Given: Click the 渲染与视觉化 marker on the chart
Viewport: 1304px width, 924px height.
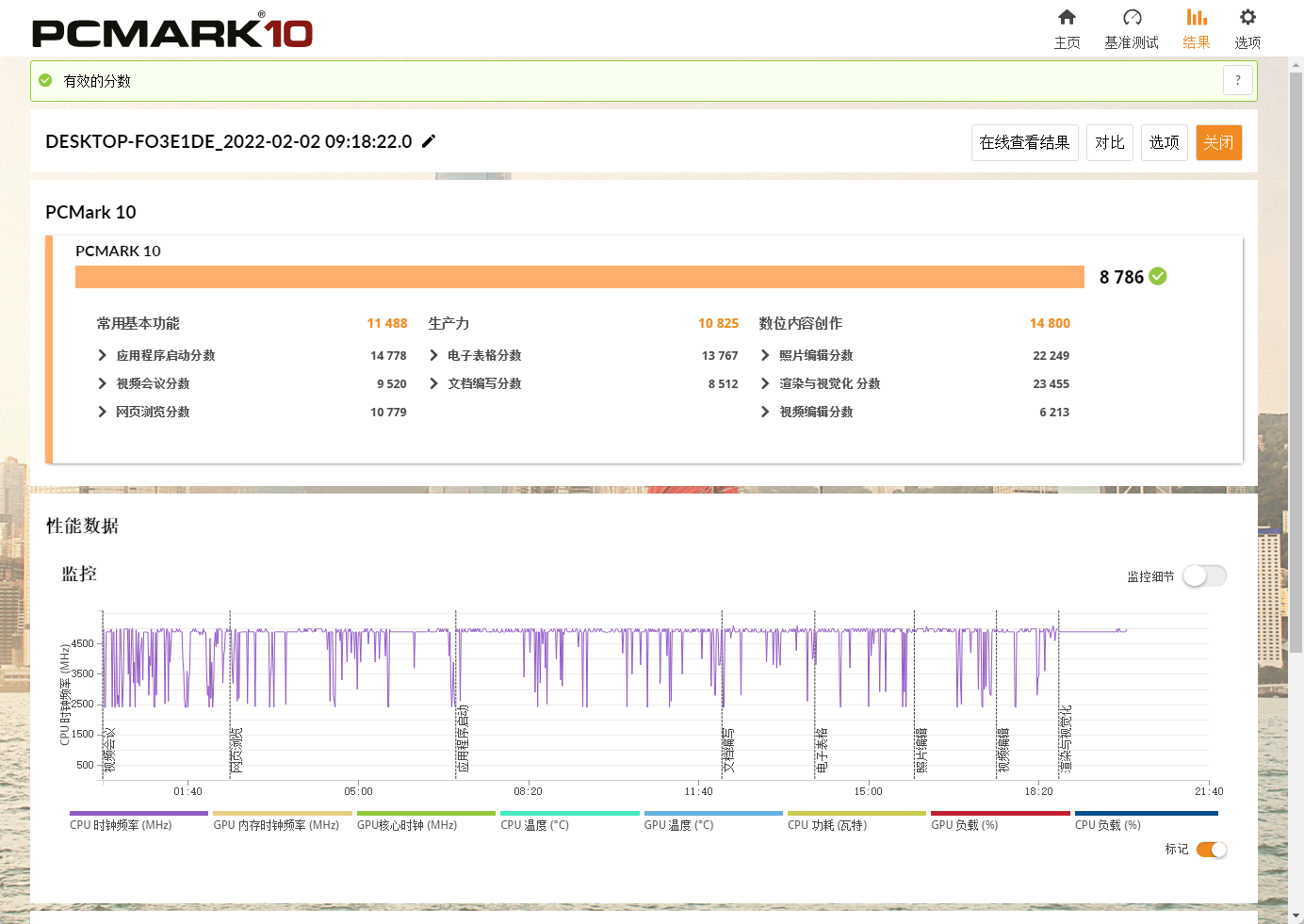Looking at the screenshot, I should pyautogui.click(x=1066, y=739).
